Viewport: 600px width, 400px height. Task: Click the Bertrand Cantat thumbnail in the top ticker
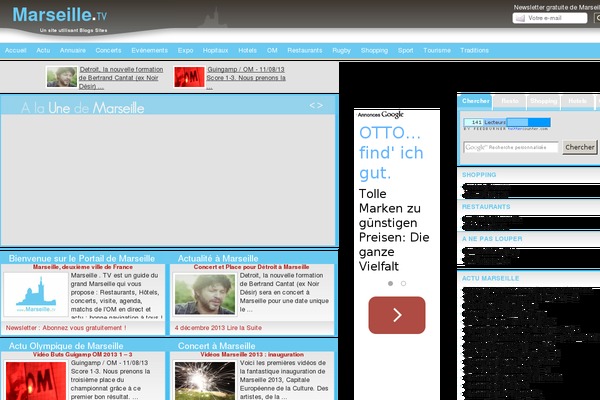[62, 77]
